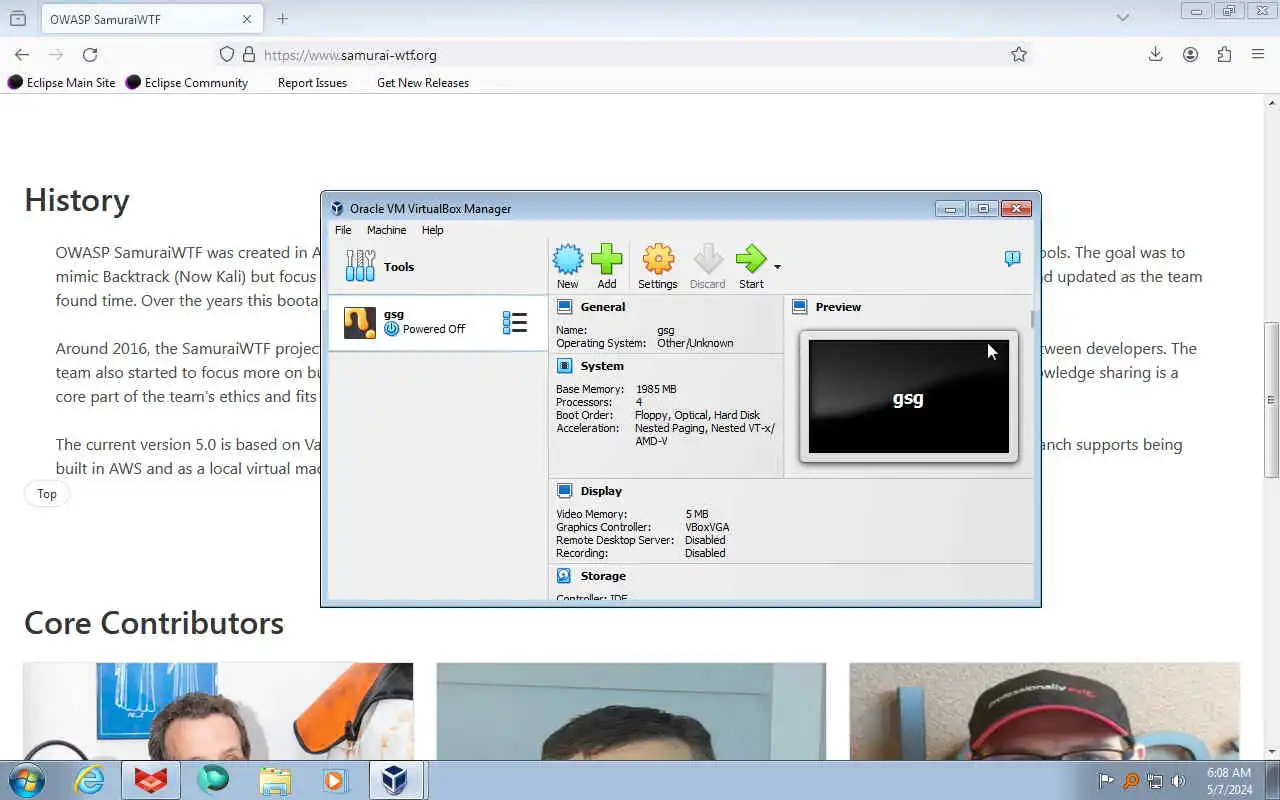The height and width of the screenshot is (800, 1280).
Task: Click the Display section header
Action: tap(601, 491)
